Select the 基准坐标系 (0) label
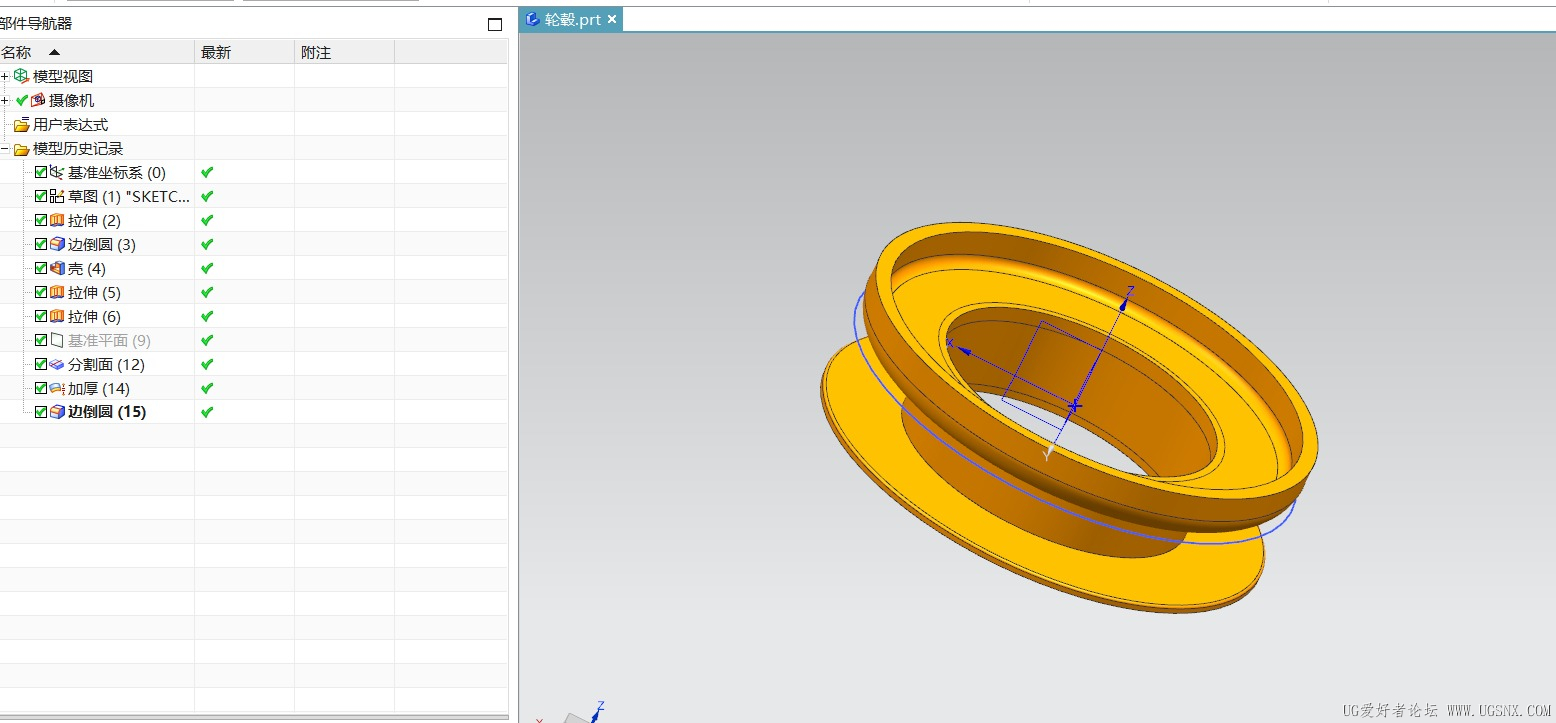The image size is (1556, 723). 117,172
